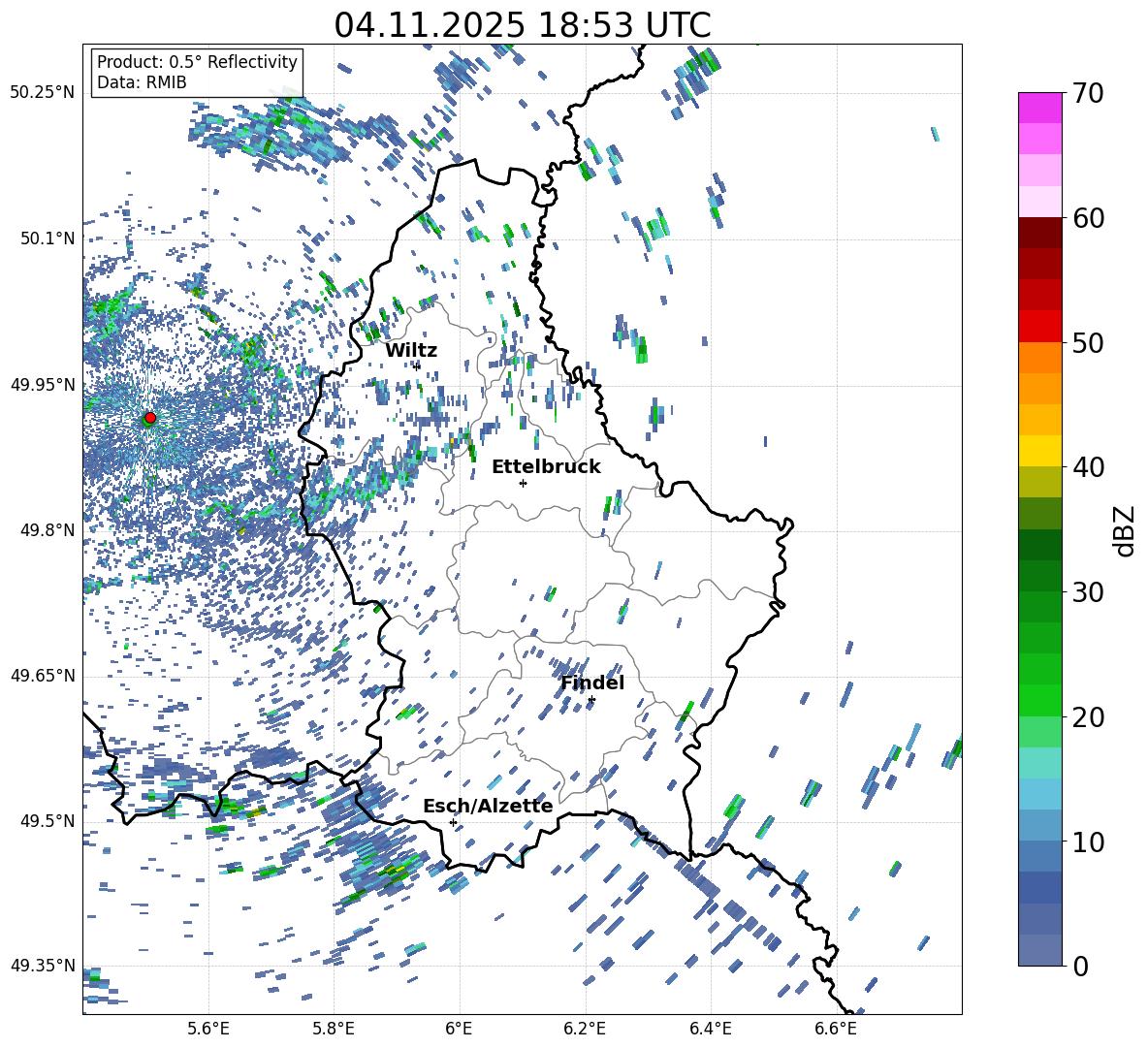Click the orange colorbar segment below 50

click(1039, 358)
